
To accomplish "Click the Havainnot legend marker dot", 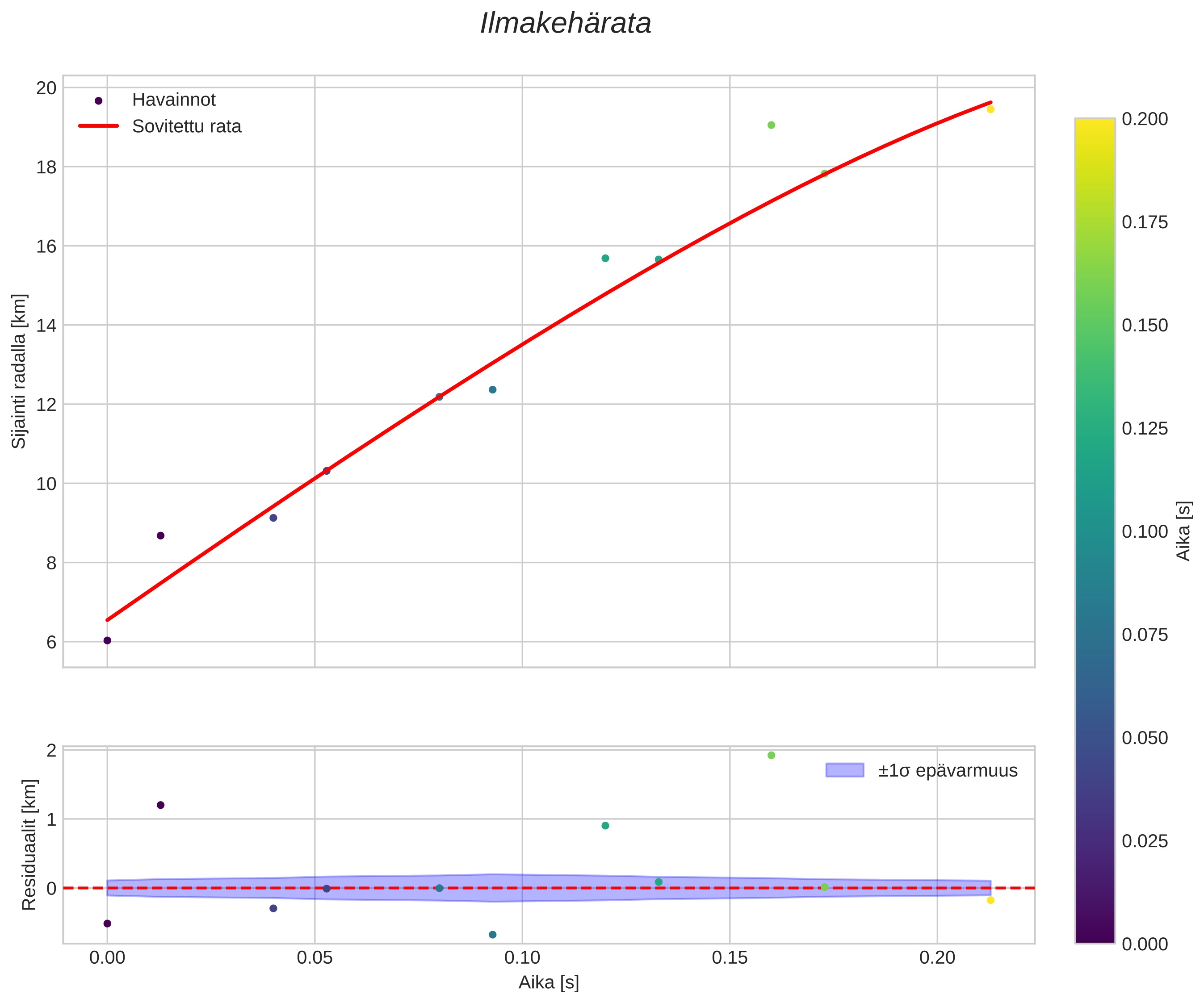I will 98,101.
